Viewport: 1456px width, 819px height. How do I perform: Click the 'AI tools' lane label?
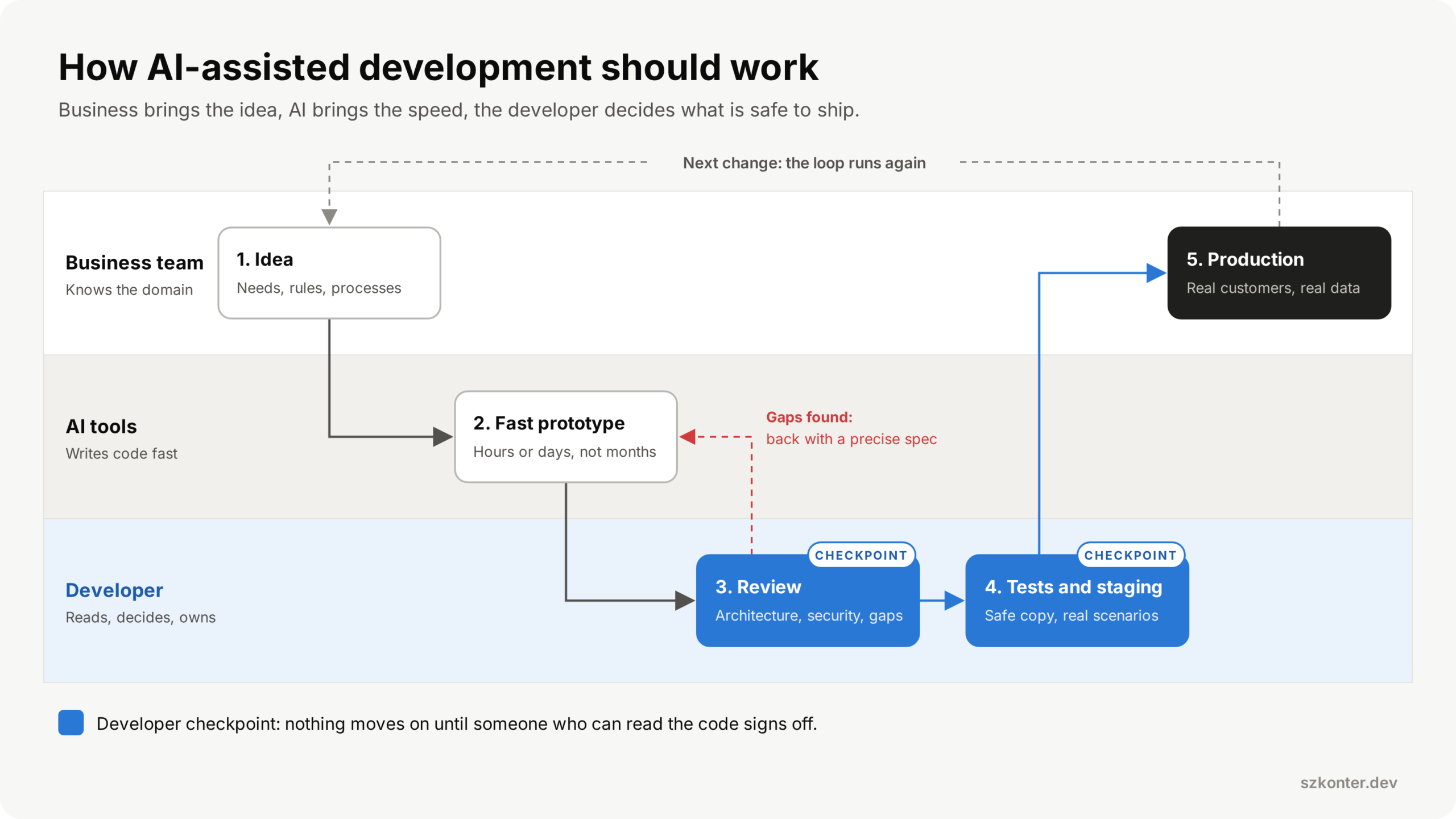click(101, 427)
